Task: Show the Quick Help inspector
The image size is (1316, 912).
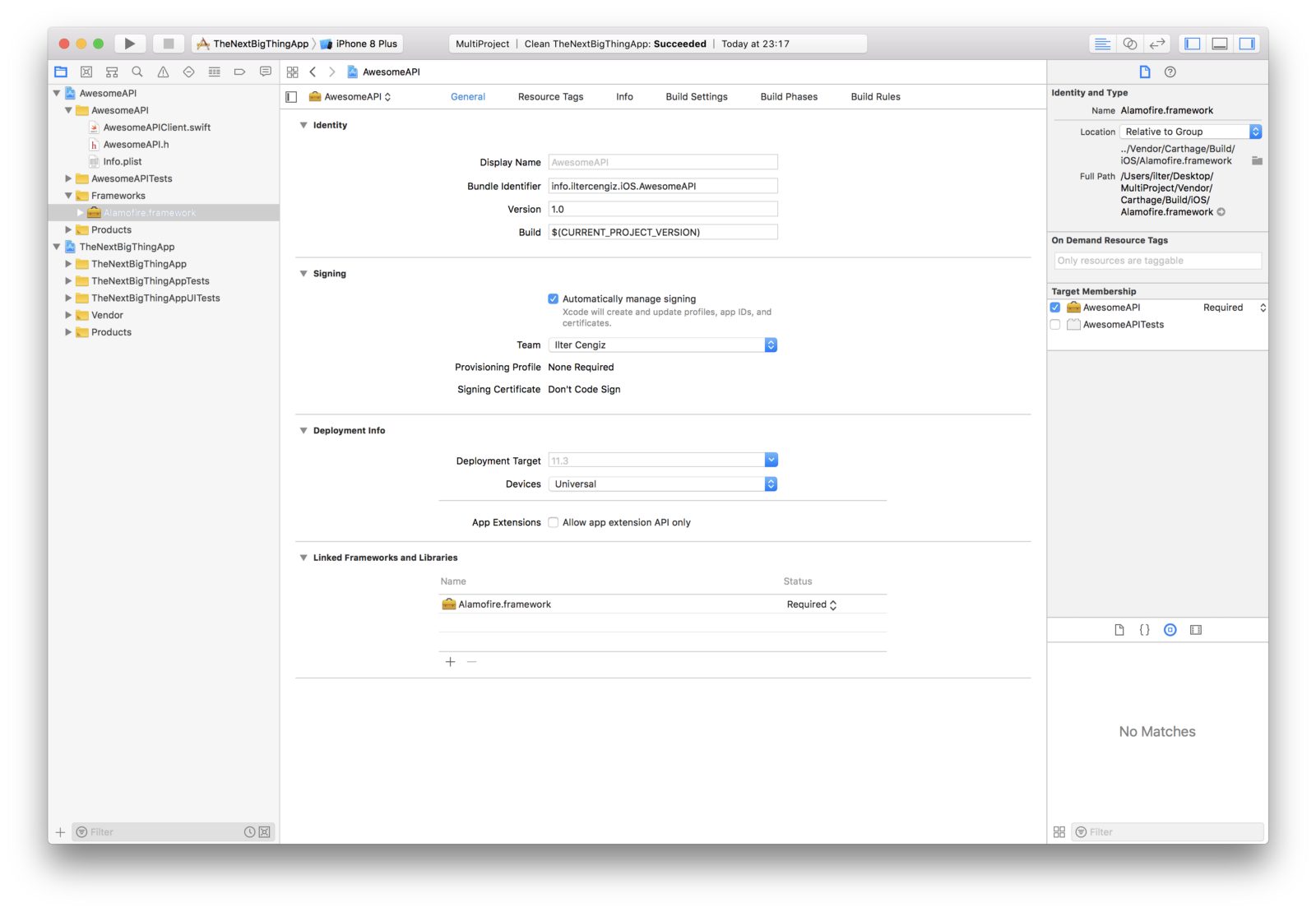Action: (x=1170, y=72)
